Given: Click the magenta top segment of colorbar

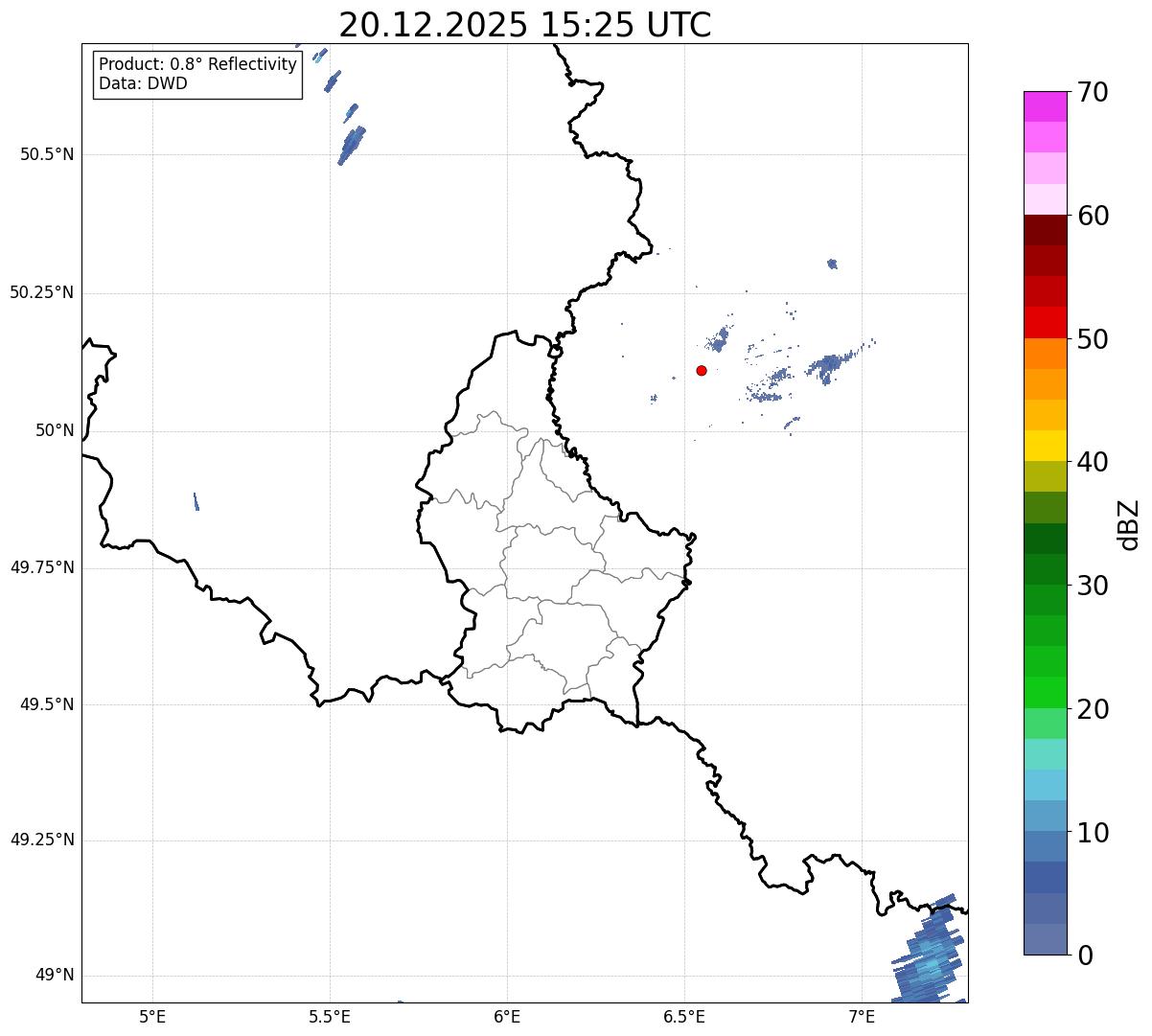Looking at the screenshot, I should pyautogui.click(x=1045, y=106).
